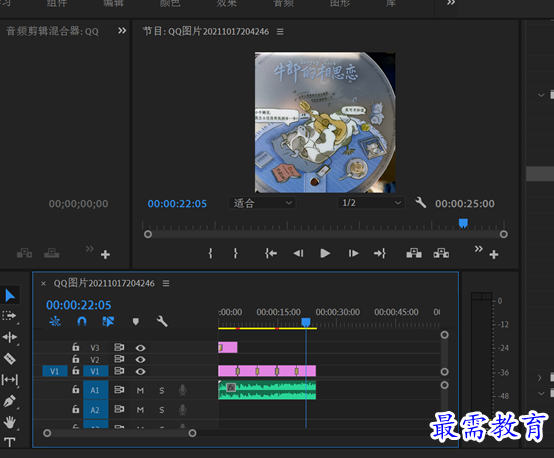Expand audio clip mixer panel overflow

(122, 31)
